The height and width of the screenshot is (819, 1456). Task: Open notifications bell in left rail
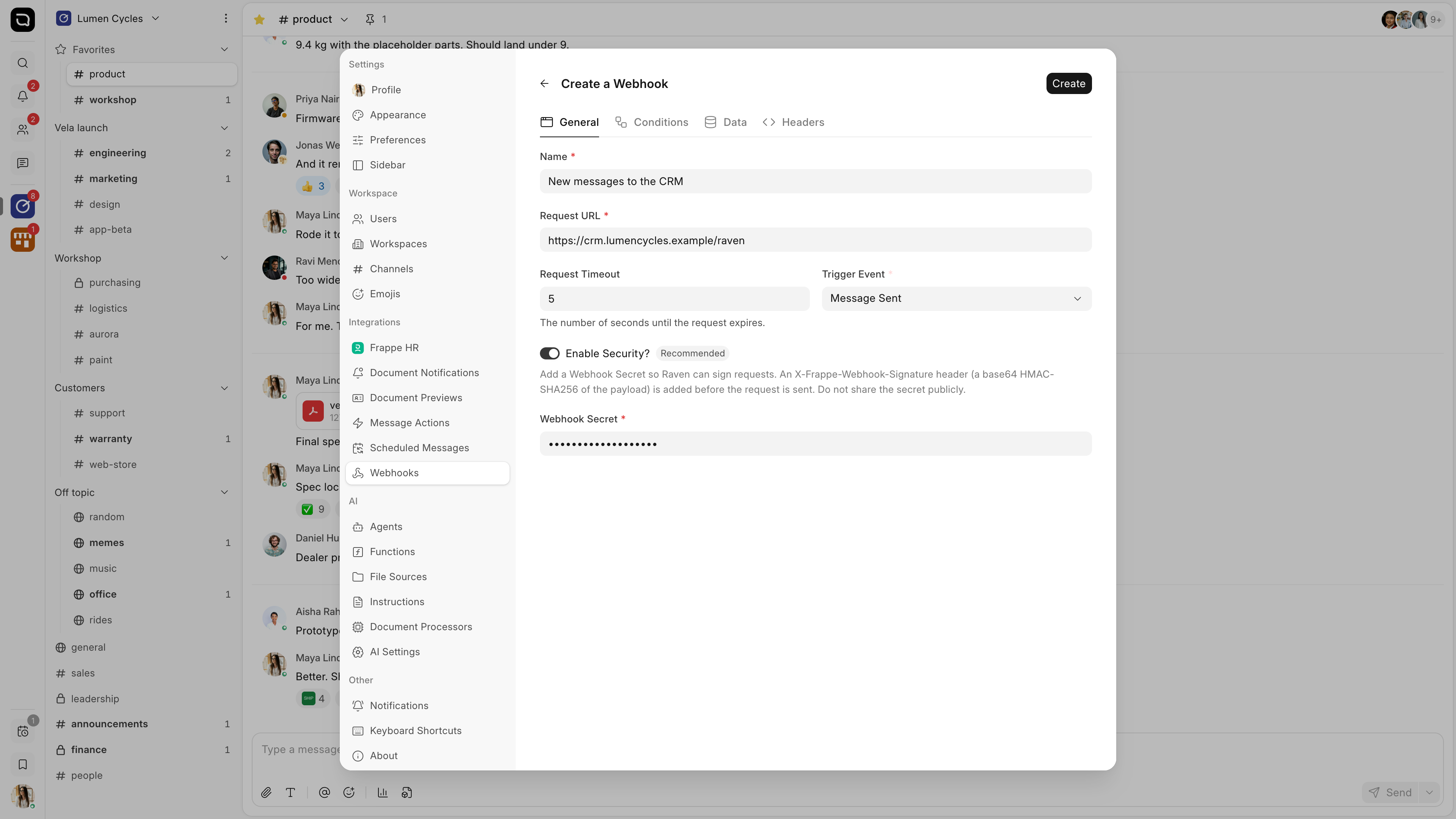(23, 96)
